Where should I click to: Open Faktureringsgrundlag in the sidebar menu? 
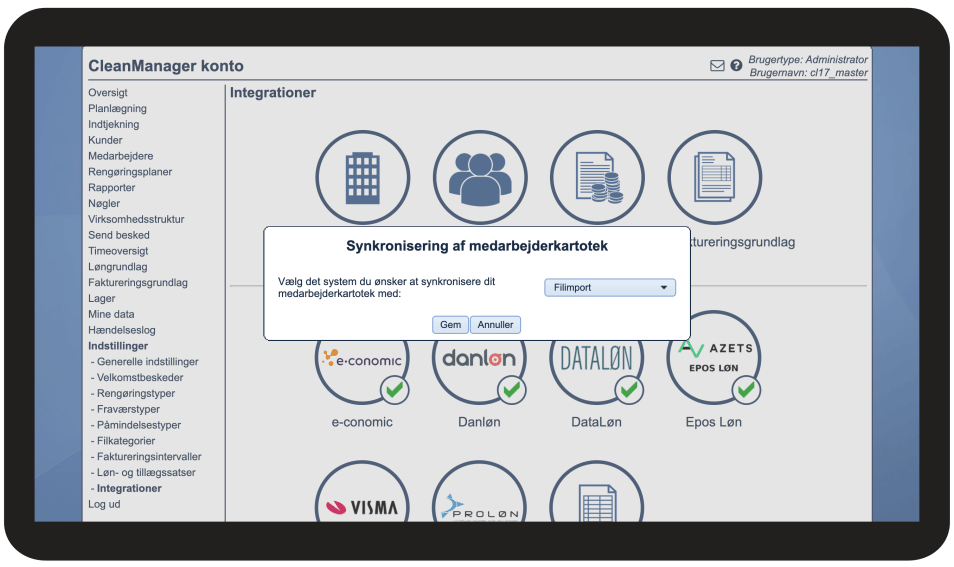[138, 282]
